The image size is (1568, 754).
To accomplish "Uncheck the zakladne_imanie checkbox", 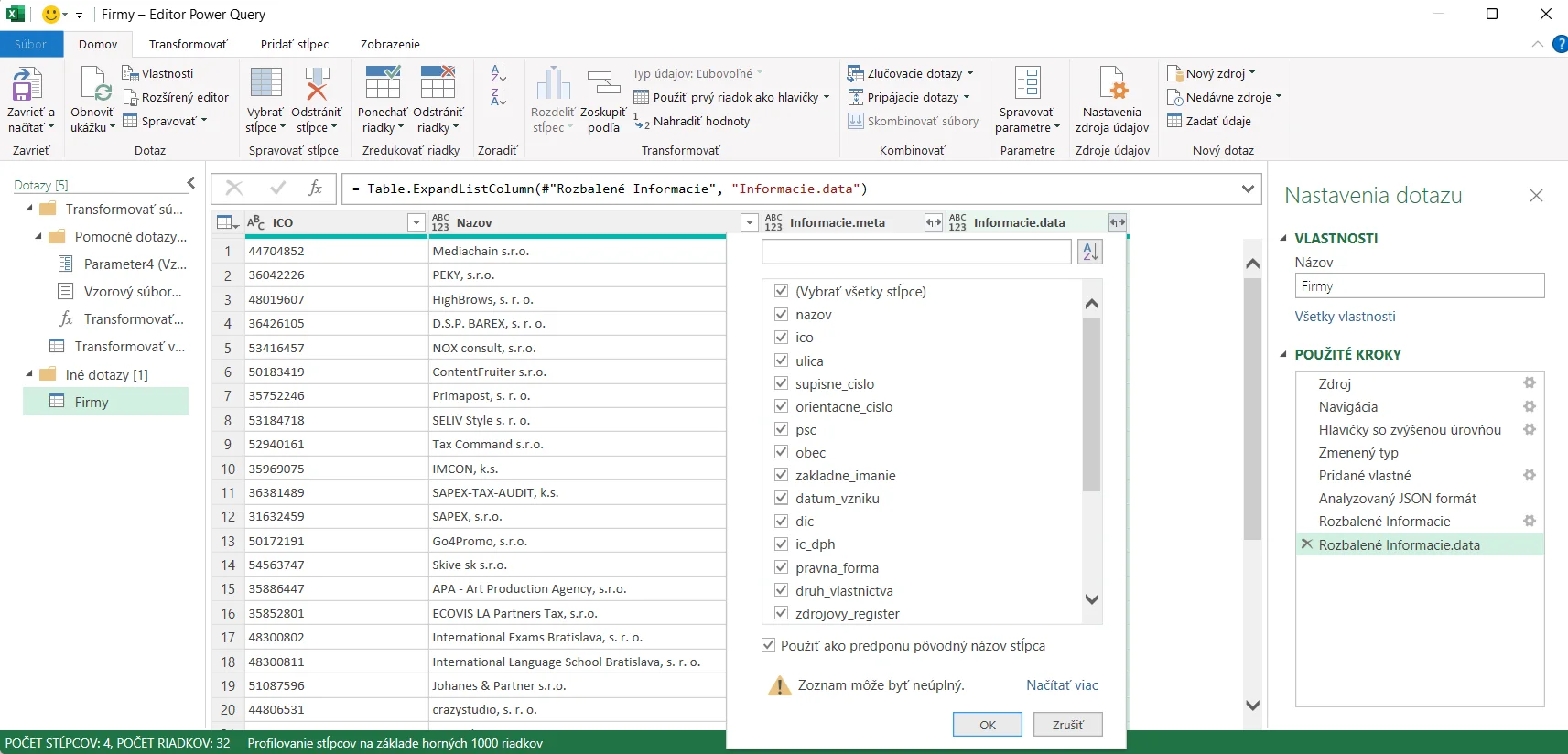I will [781, 475].
